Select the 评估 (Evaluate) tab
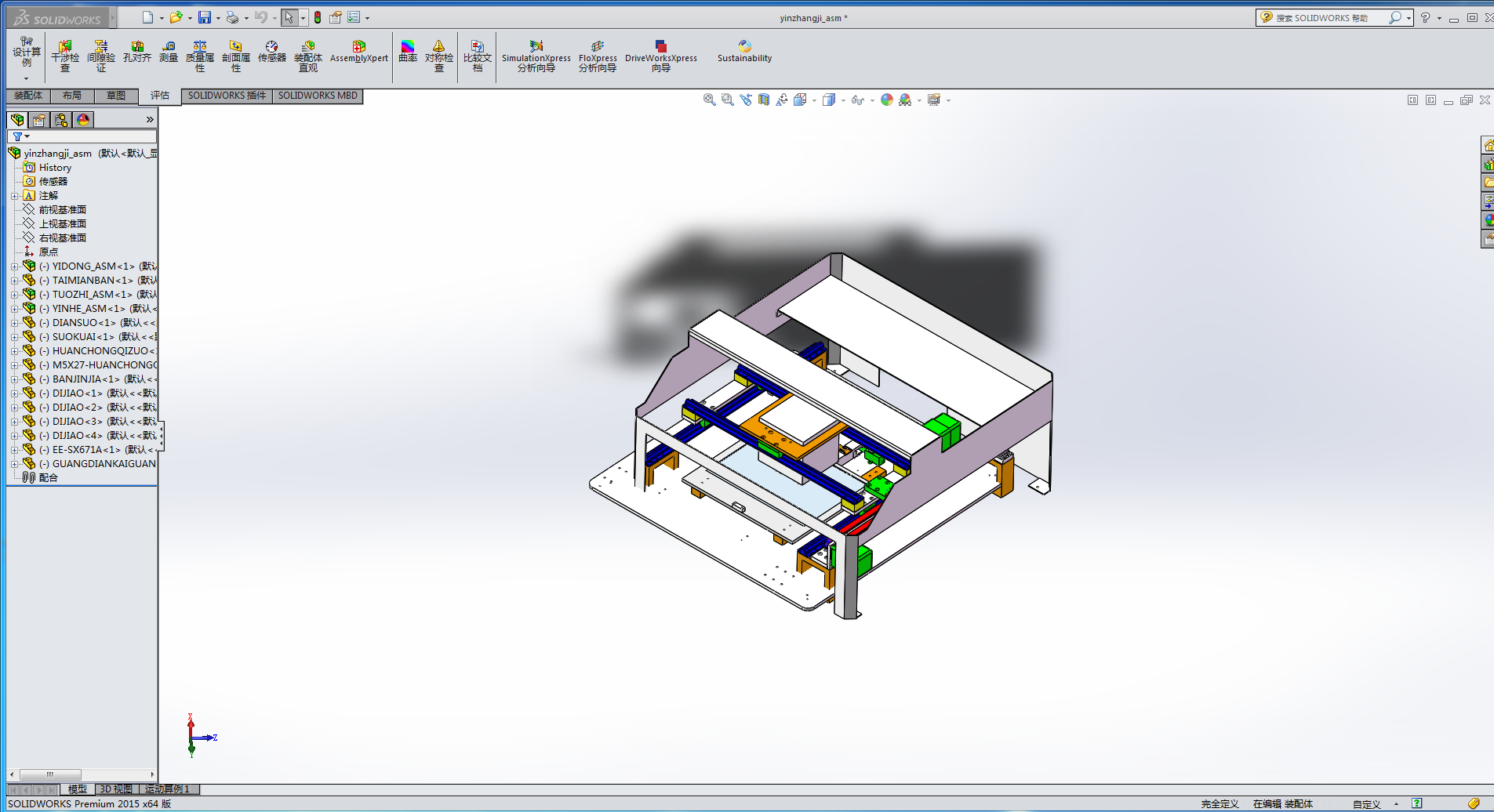 tap(160, 96)
